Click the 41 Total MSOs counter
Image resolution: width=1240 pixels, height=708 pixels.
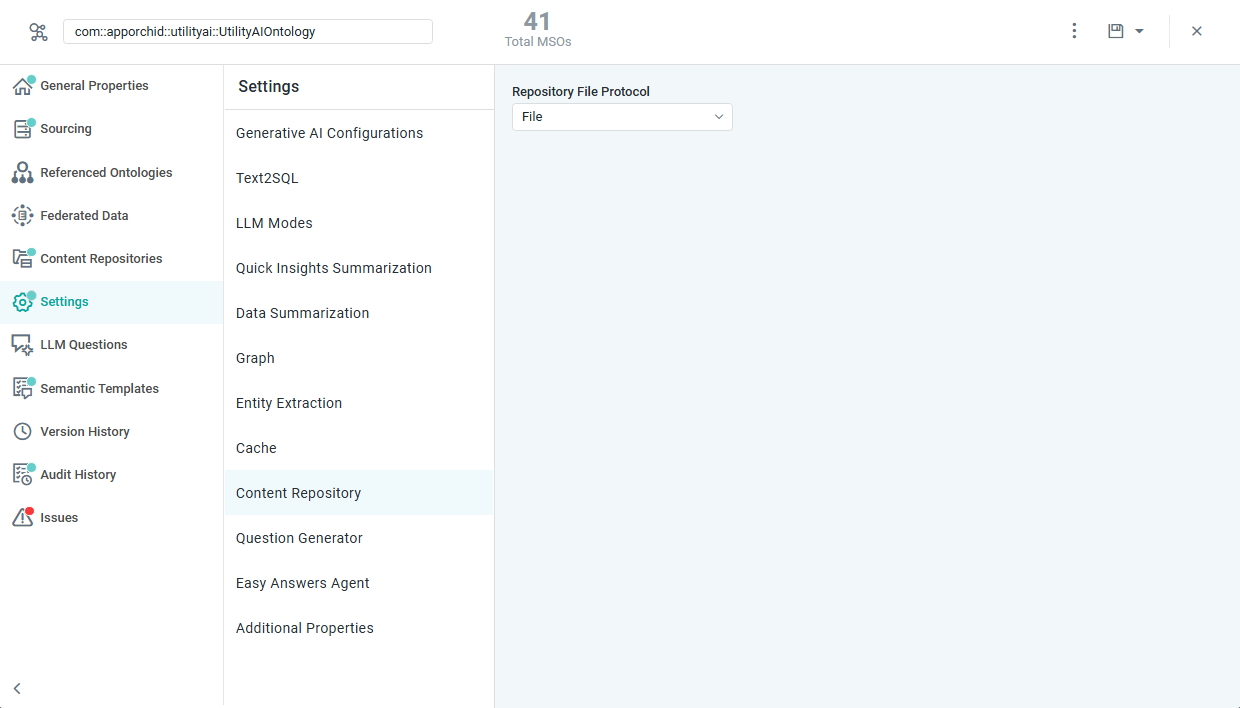click(538, 30)
